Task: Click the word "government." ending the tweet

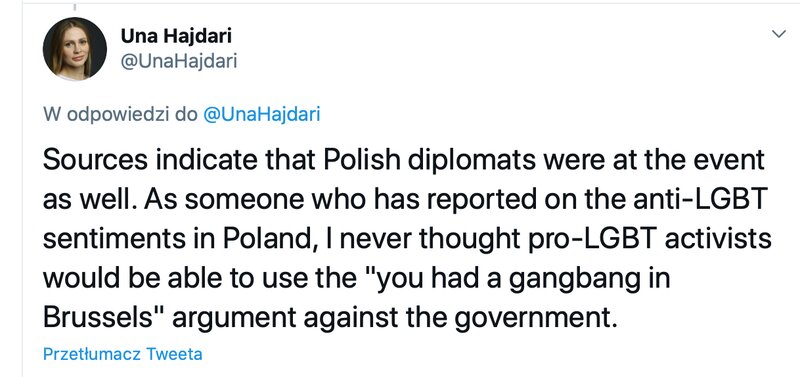Action: [535, 319]
